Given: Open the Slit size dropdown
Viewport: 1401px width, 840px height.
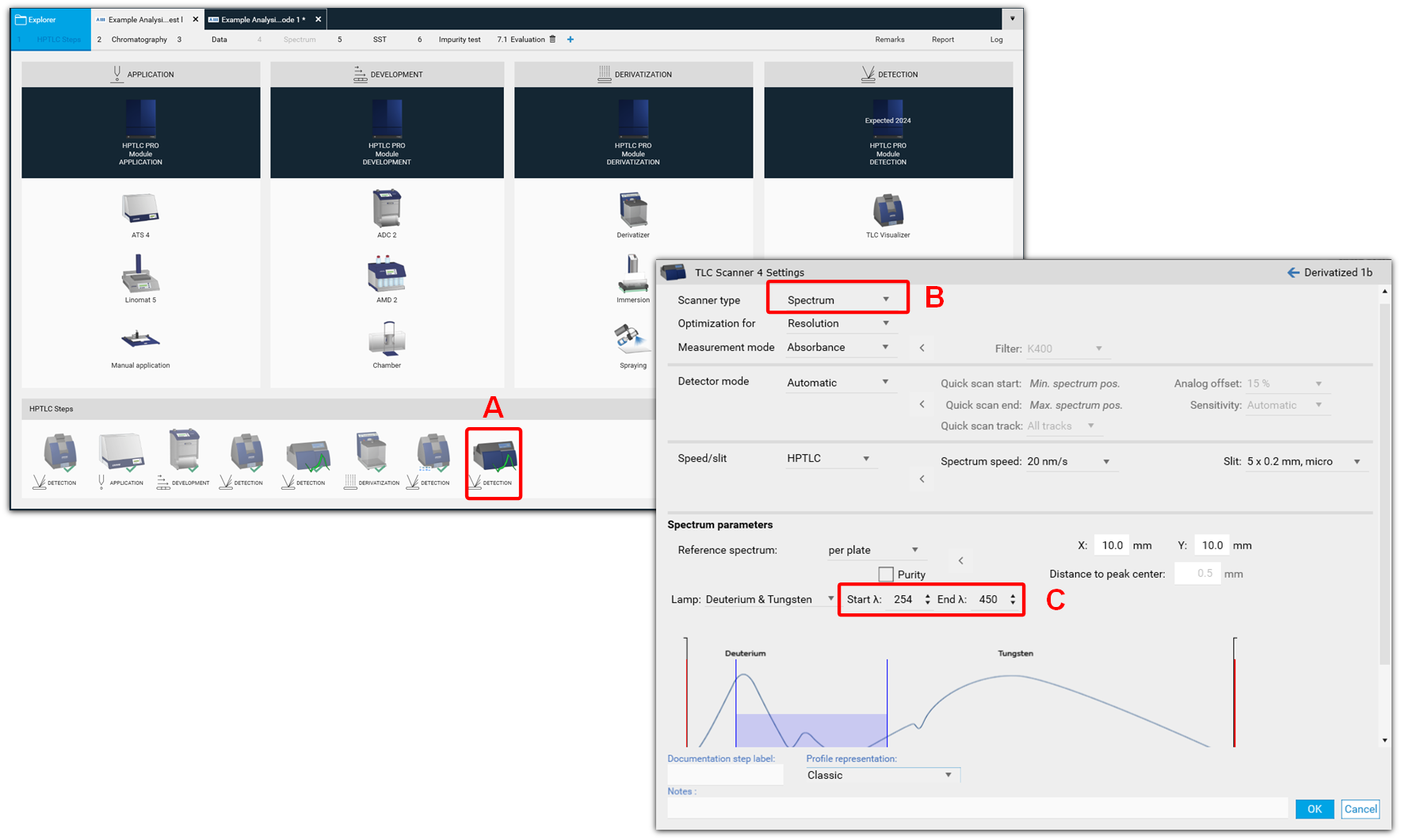Looking at the screenshot, I should pos(1303,461).
